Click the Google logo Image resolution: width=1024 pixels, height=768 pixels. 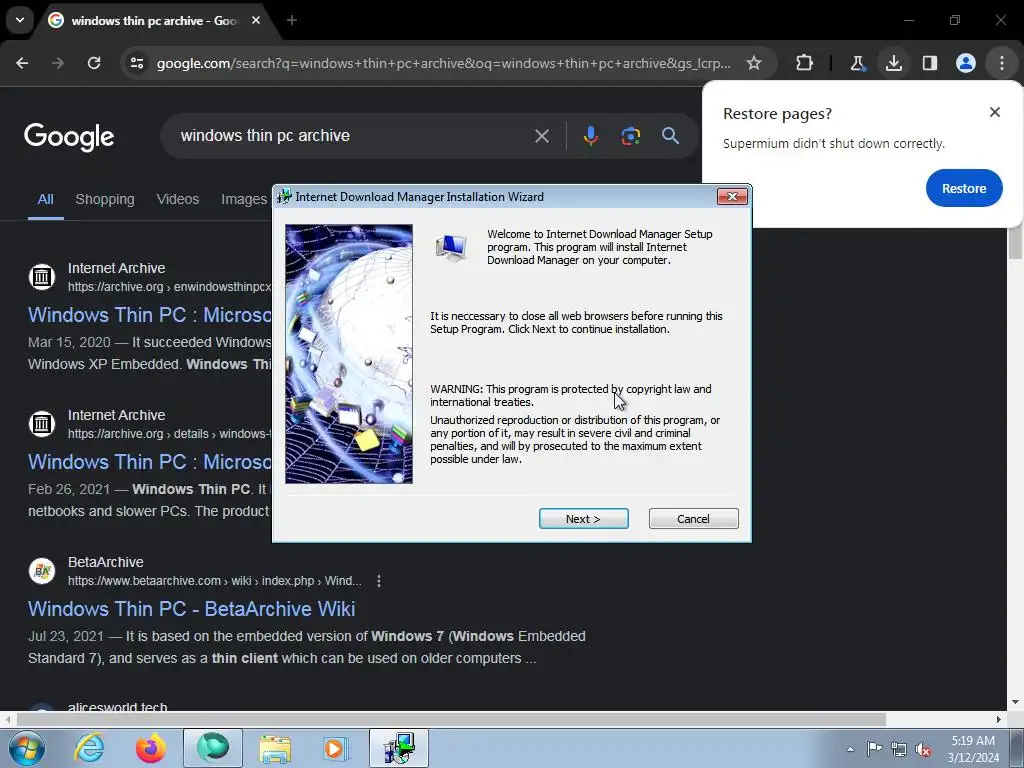pos(69,136)
